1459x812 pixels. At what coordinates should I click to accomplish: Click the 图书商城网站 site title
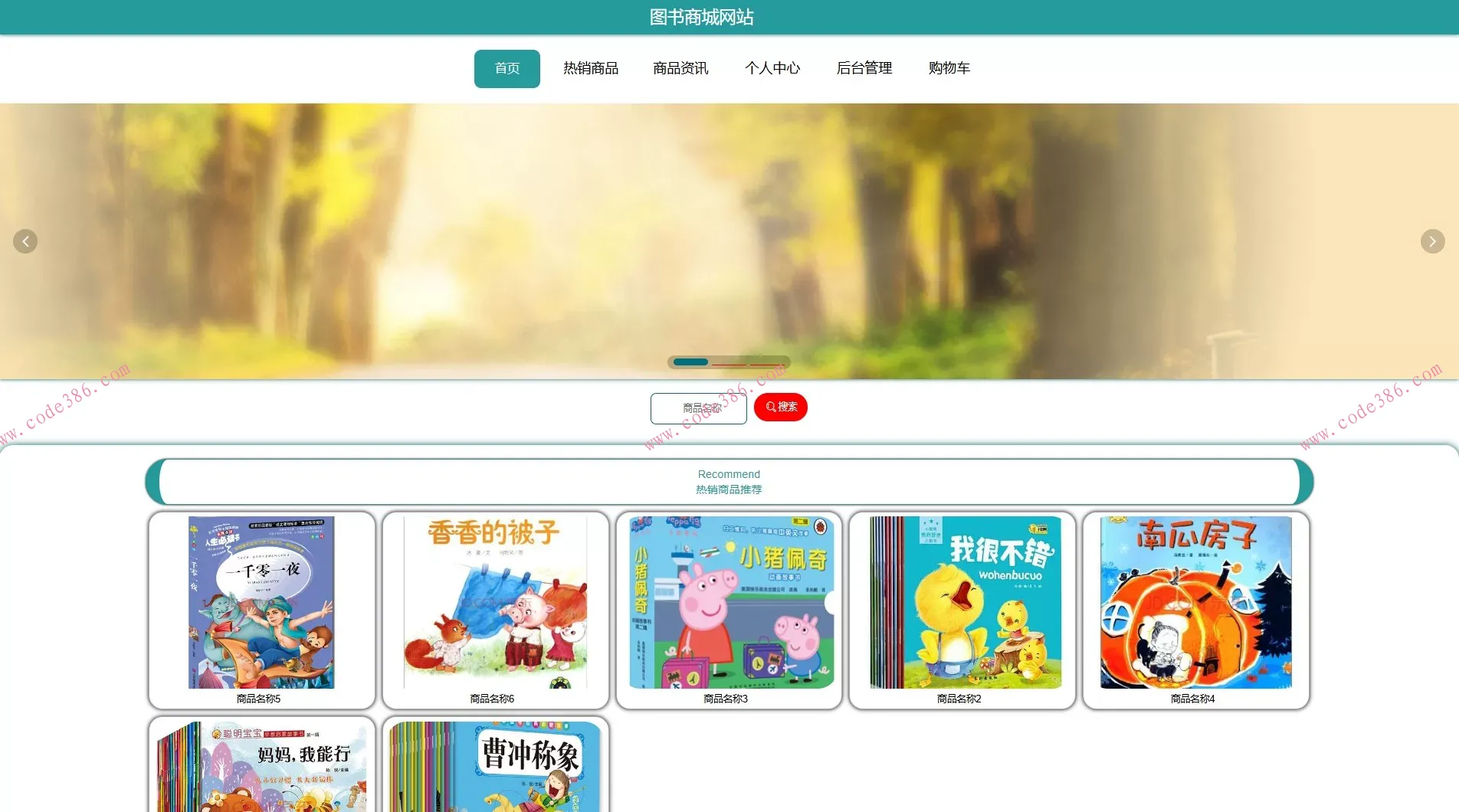(x=700, y=16)
